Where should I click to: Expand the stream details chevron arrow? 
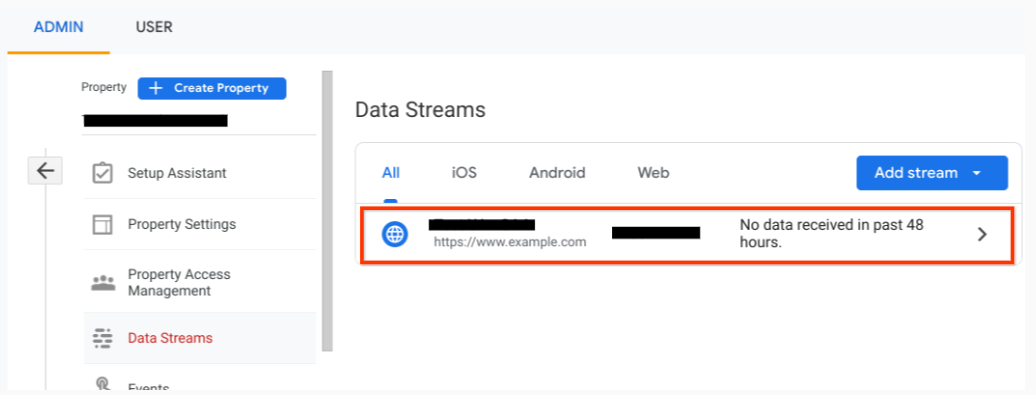(x=982, y=234)
